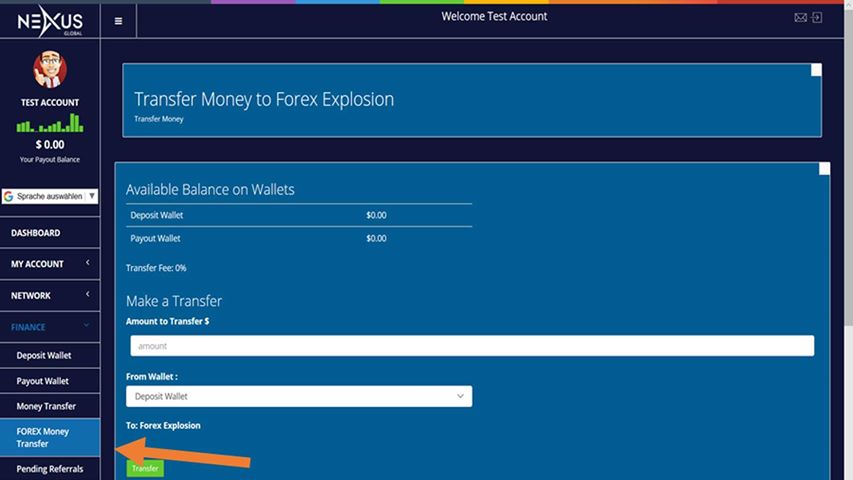Click the amount input field
Screen dimensions: 853x480
tap(472, 346)
